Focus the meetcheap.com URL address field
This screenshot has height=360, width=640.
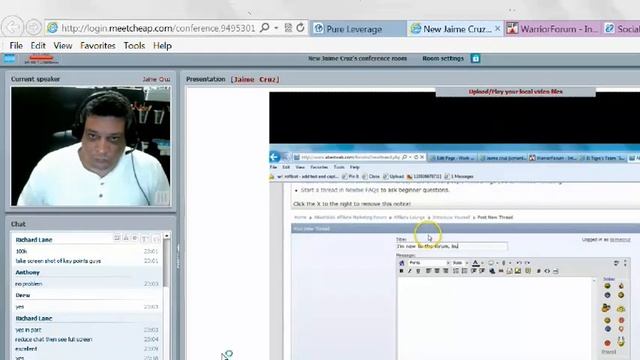158,28
